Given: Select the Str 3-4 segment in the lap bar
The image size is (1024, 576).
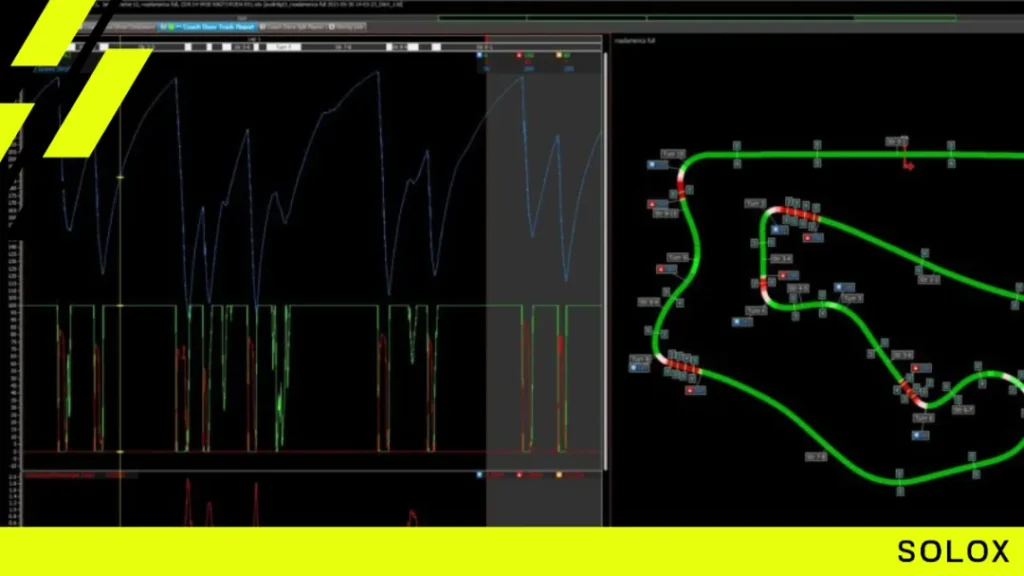Looking at the screenshot, I should click(242, 47).
